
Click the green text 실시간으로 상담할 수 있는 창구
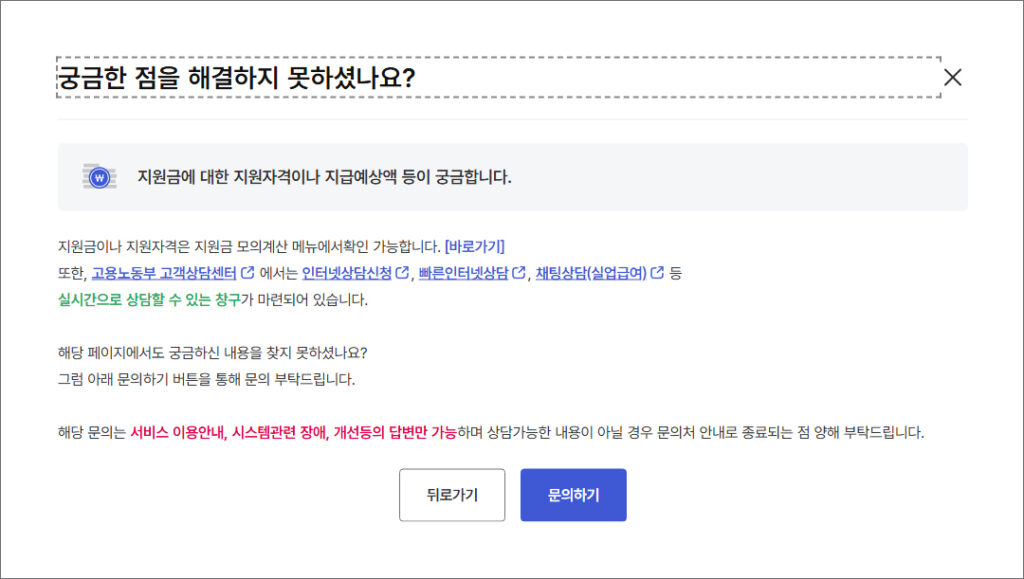click(148, 299)
